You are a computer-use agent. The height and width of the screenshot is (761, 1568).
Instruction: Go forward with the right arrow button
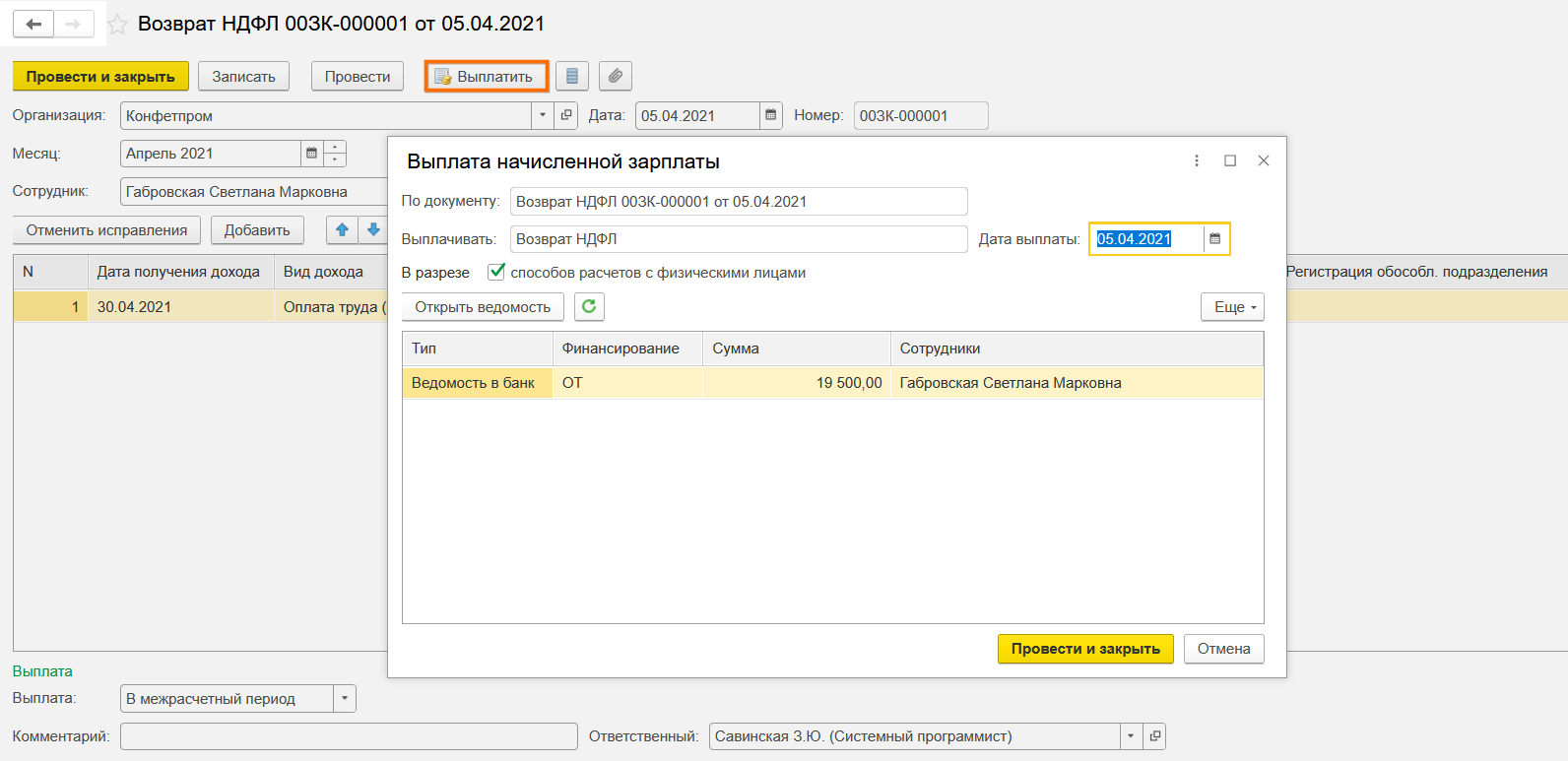click(x=74, y=24)
